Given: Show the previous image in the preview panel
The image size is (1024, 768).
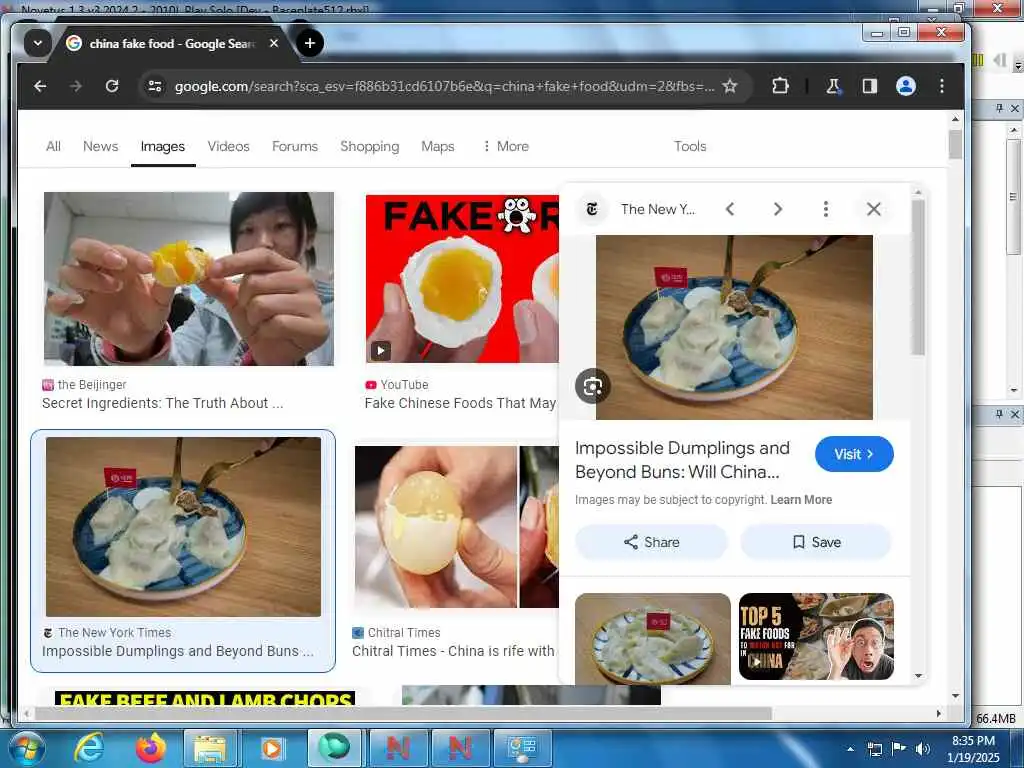Looking at the screenshot, I should coord(730,209).
